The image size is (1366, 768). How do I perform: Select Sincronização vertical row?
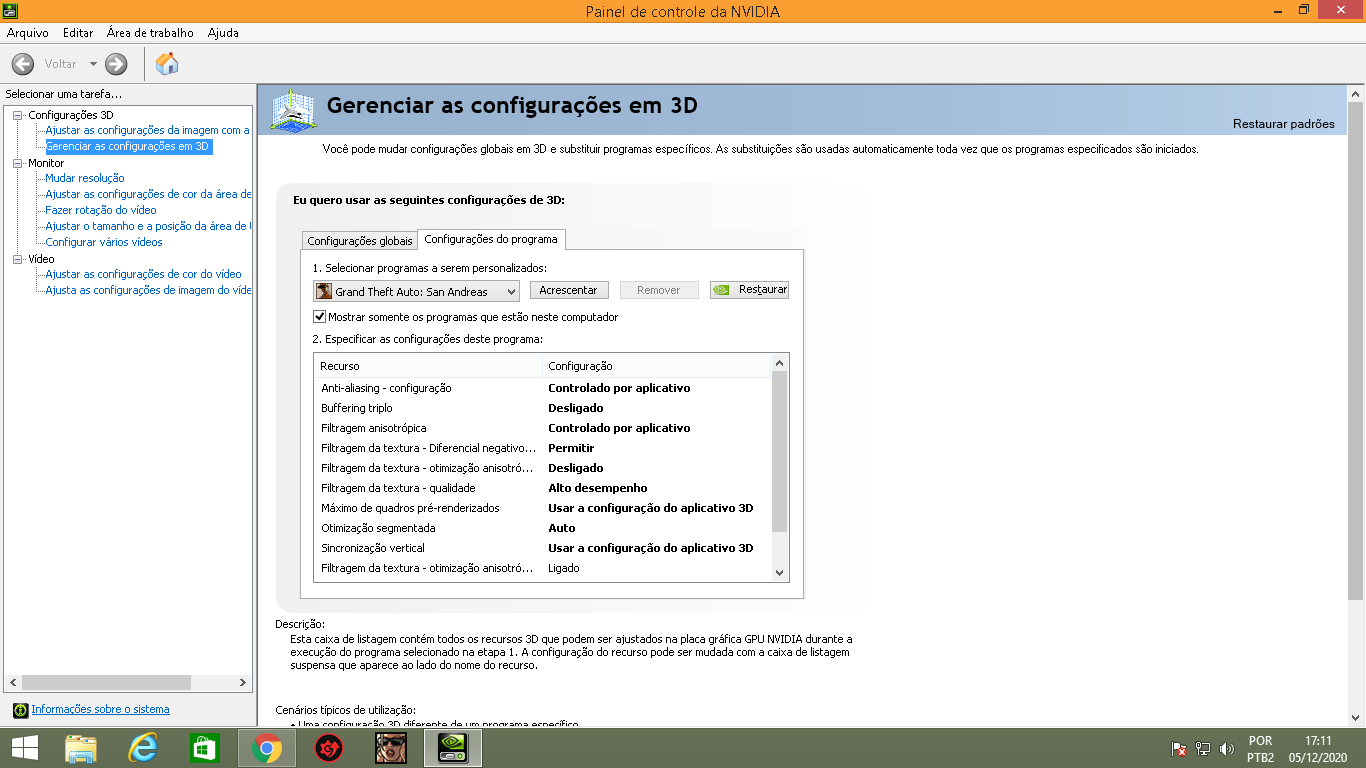(544, 548)
